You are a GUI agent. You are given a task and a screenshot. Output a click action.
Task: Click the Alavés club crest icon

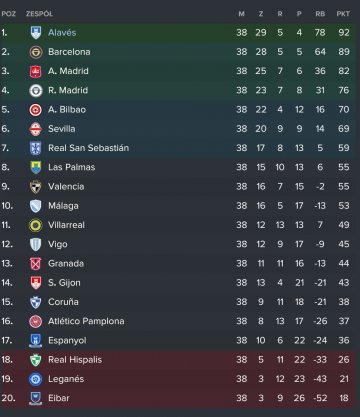click(x=36, y=33)
